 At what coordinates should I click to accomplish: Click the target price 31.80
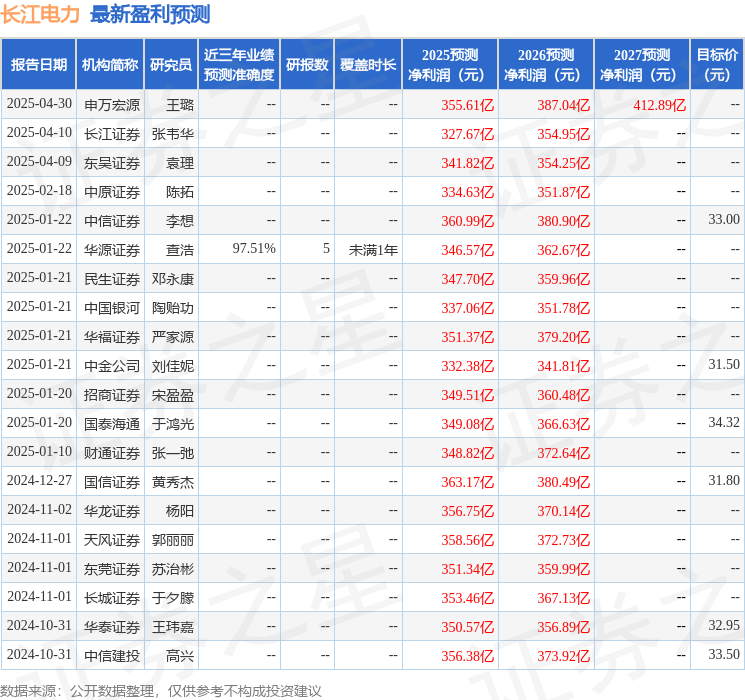pyautogui.click(x=724, y=480)
